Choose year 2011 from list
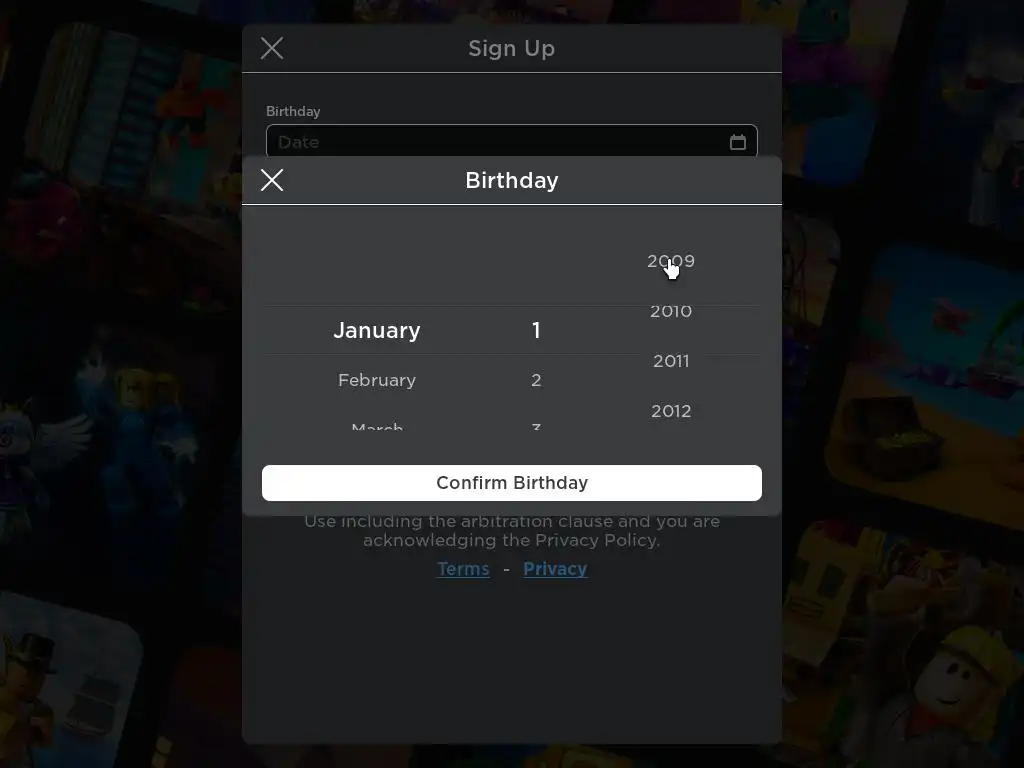Image resolution: width=1024 pixels, height=768 pixels. click(x=671, y=361)
